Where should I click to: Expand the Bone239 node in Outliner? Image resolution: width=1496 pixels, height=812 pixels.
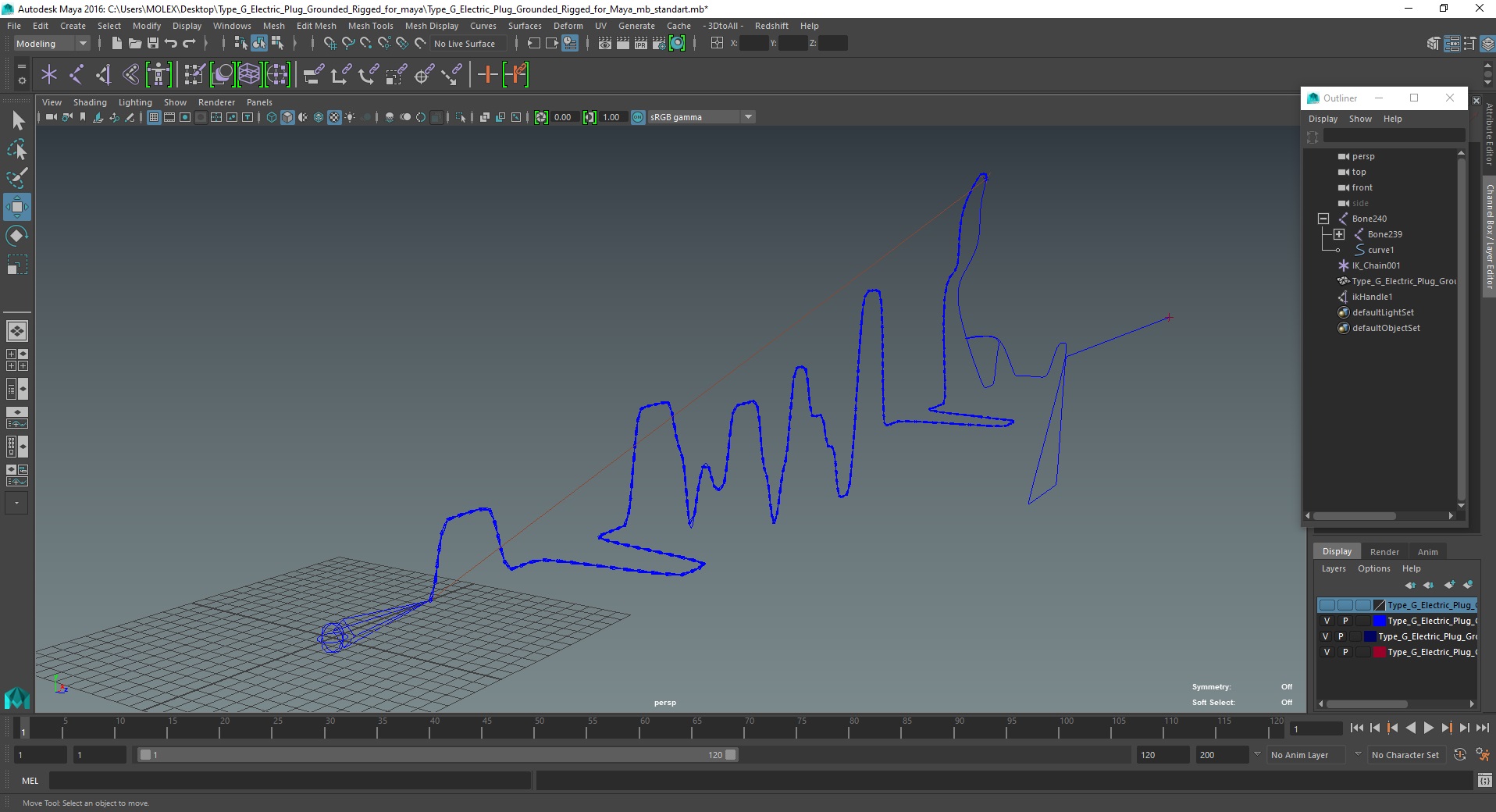coord(1339,234)
